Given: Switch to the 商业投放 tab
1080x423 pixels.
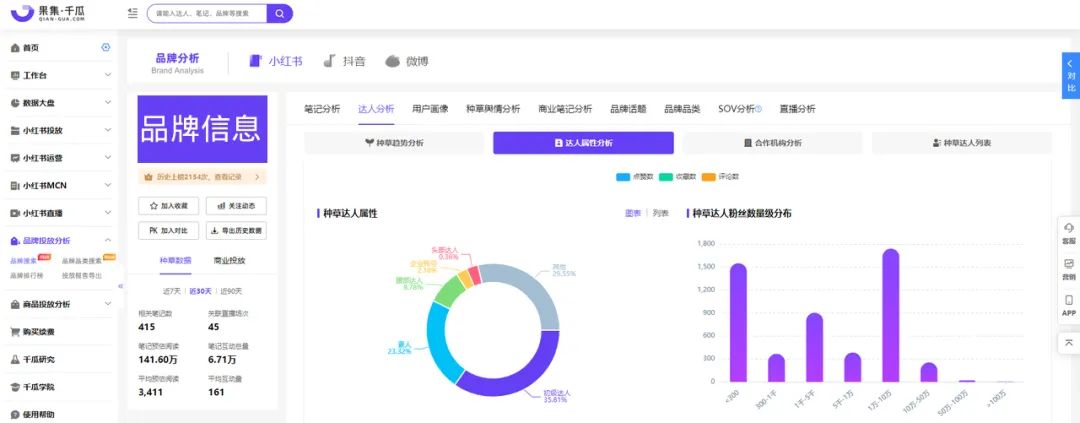Looking at the screenshot, I should point(229,261).
